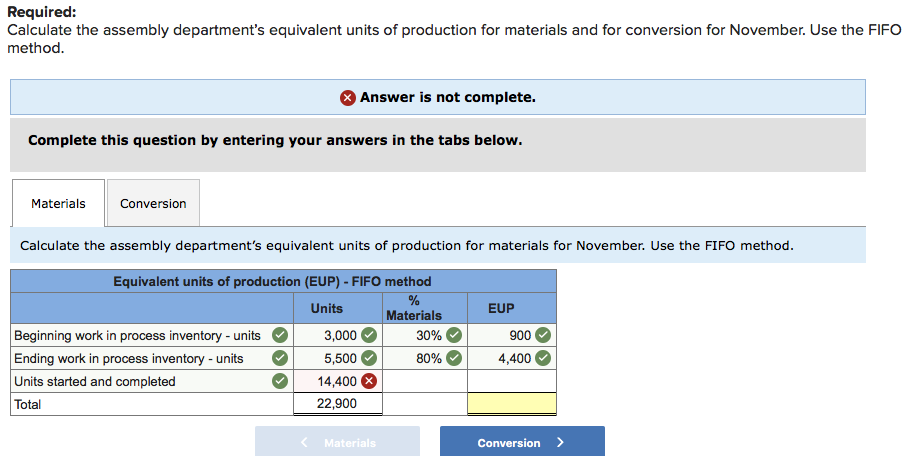Click the 30% materials cell

point(425,336)
